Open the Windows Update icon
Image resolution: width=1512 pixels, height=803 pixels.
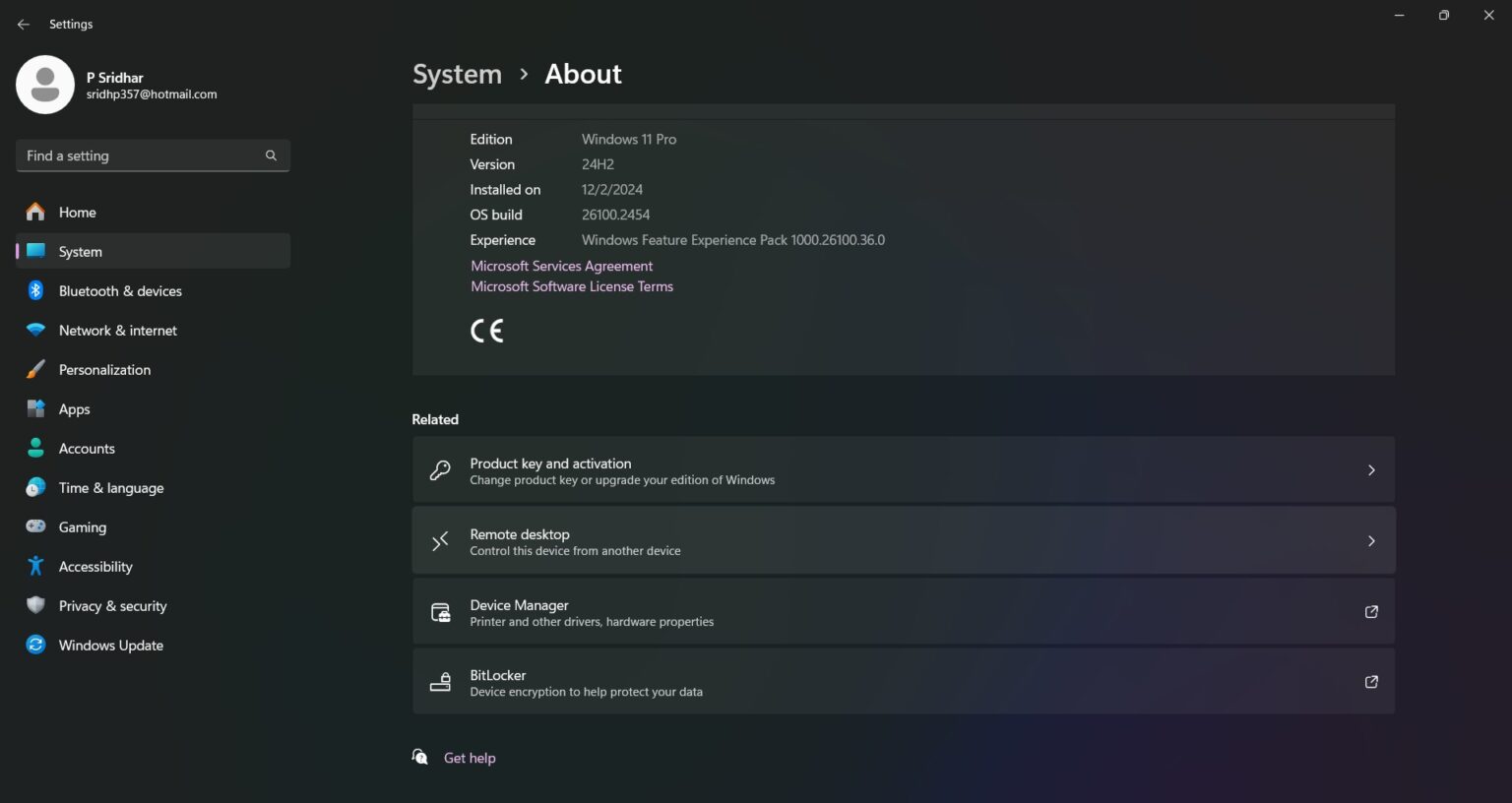(x=35, y=645)
